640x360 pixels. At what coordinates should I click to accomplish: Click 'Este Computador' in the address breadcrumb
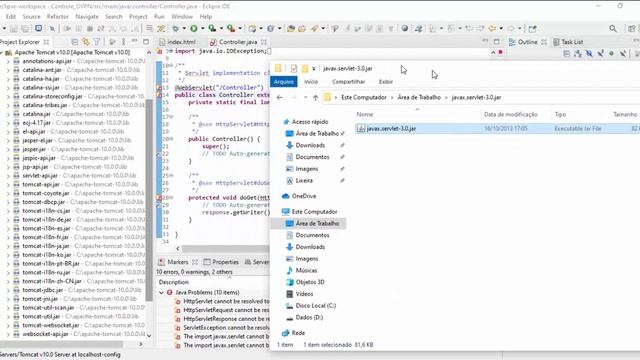pyautogui.click(x=364, y=98)
